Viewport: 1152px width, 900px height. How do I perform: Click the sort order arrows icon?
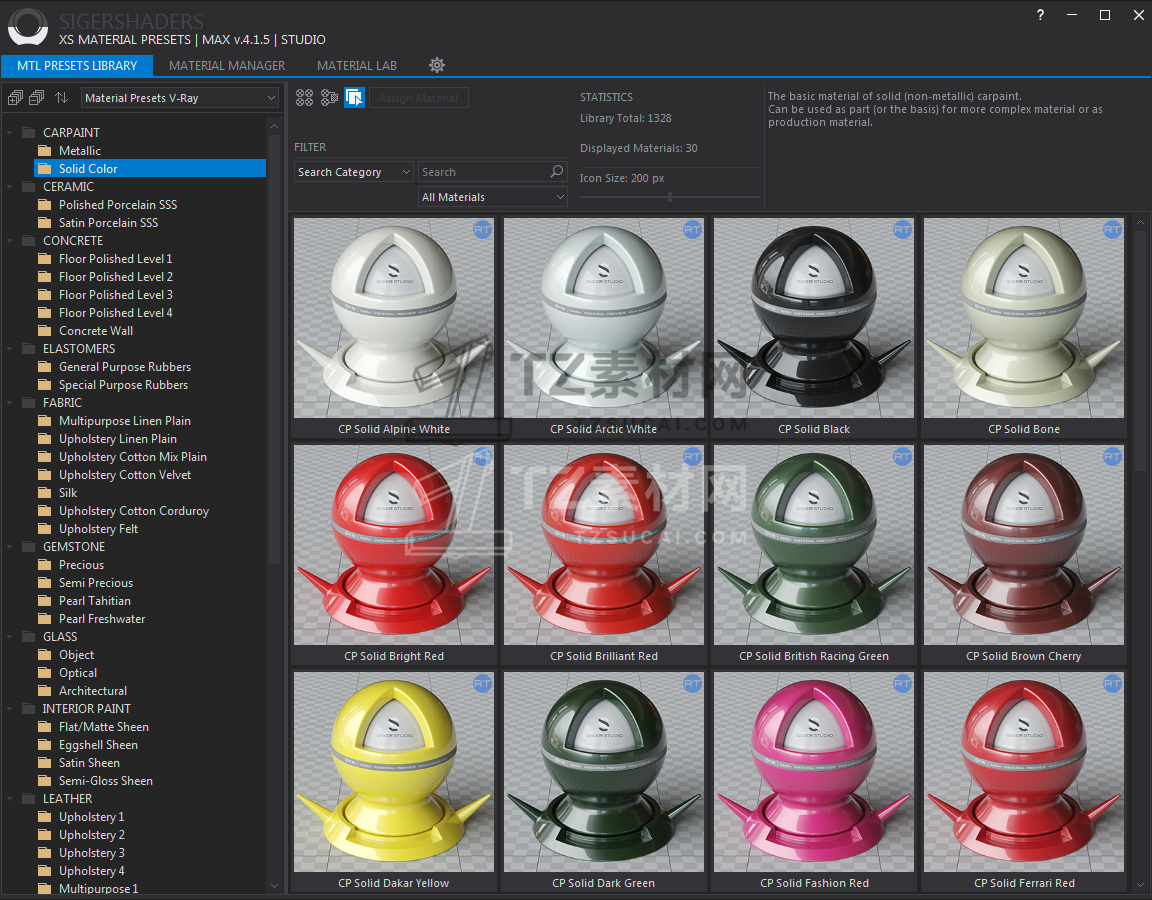coord(62,98)
